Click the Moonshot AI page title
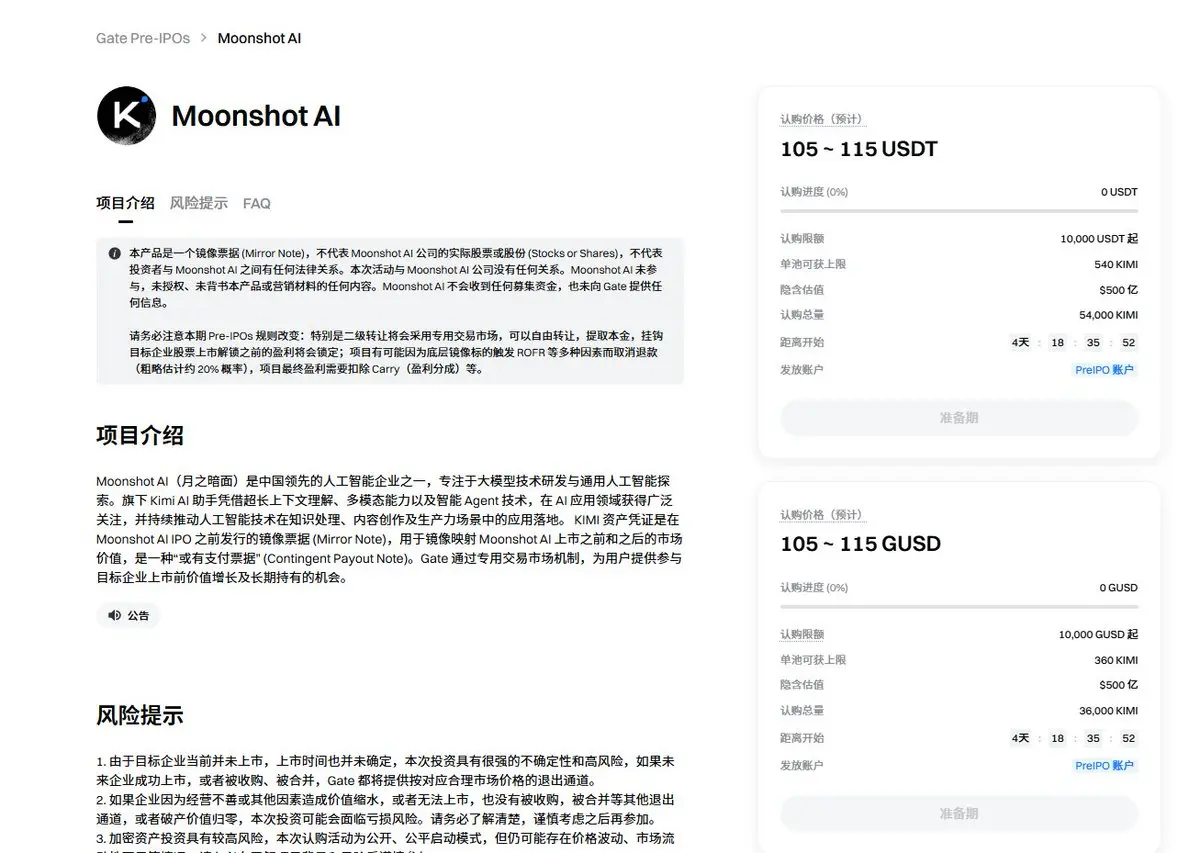This screenshot has height=853, width=1200. coord(256,116)
